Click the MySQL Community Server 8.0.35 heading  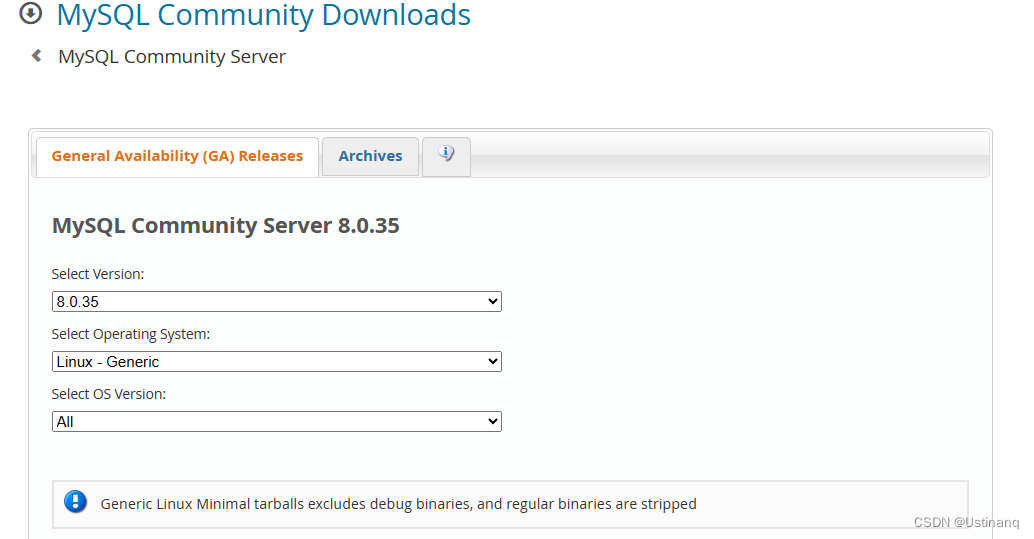pos(226,226)
